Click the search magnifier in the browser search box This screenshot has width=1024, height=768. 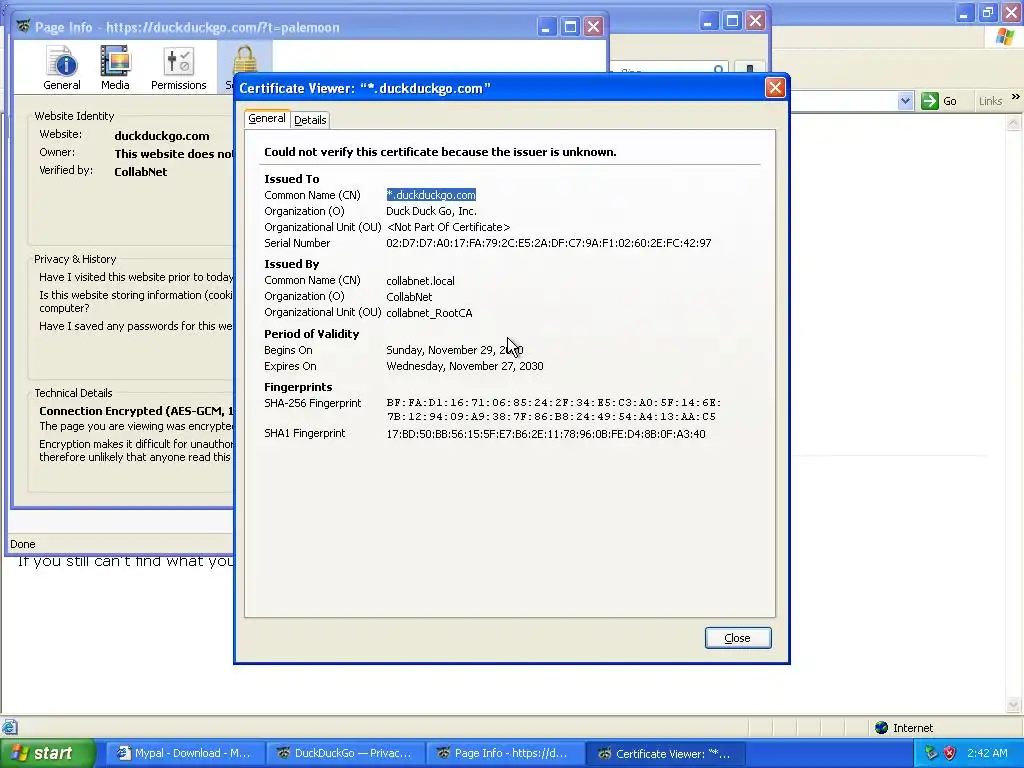click(718, 69)
